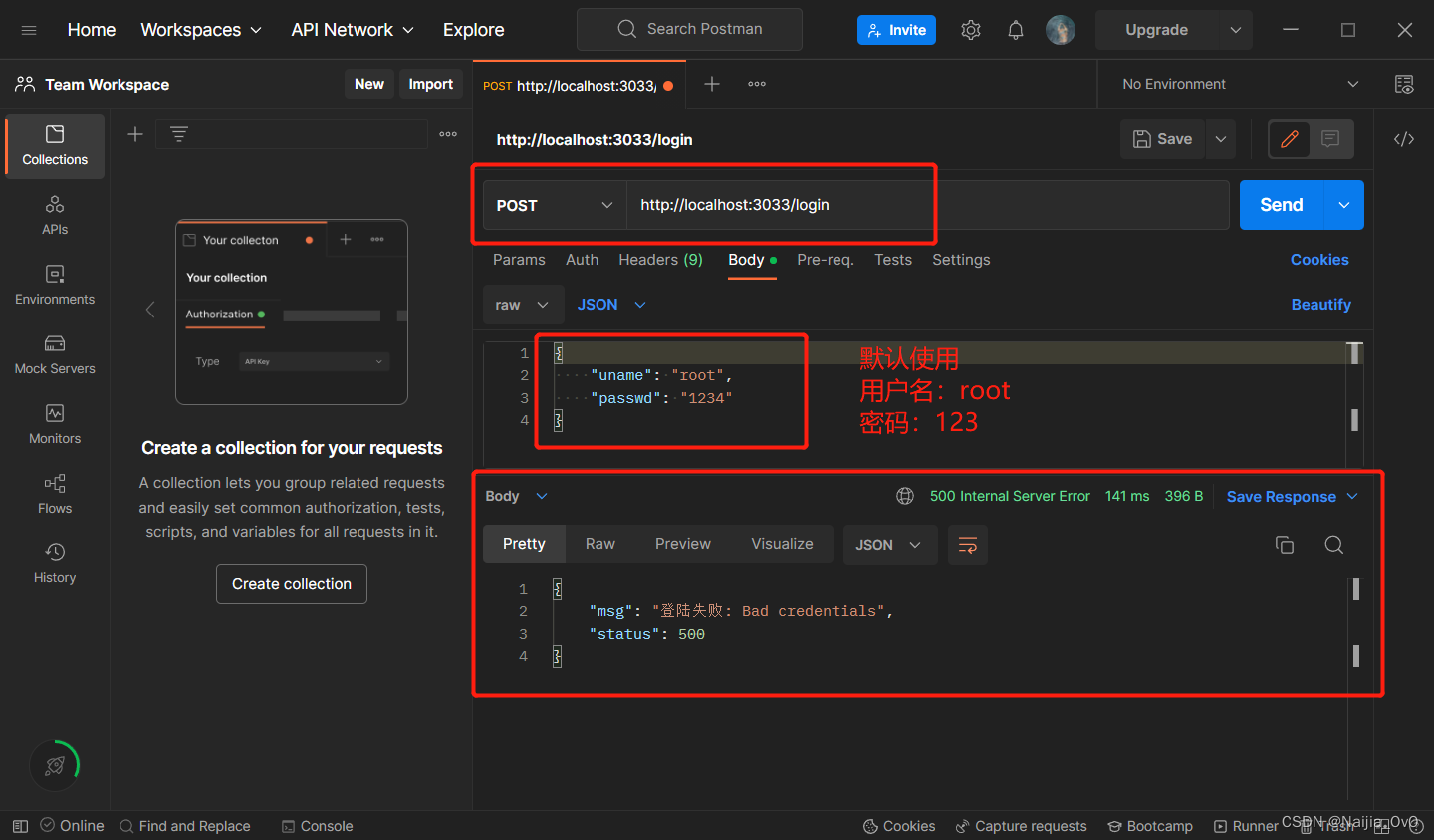
Task: Open Mock Servers in the sidebar
Action: coord(55,355)
